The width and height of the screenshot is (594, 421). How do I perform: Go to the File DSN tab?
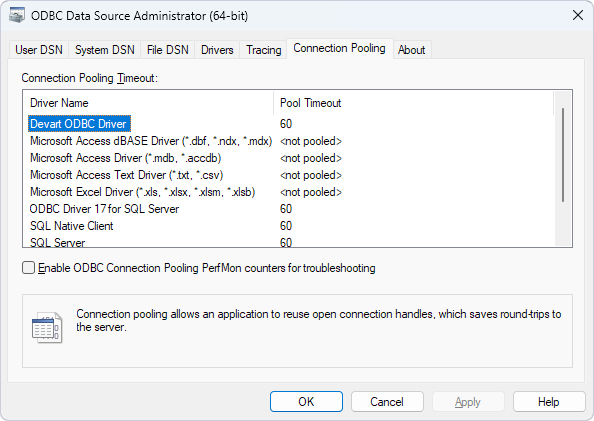[167, 50]
